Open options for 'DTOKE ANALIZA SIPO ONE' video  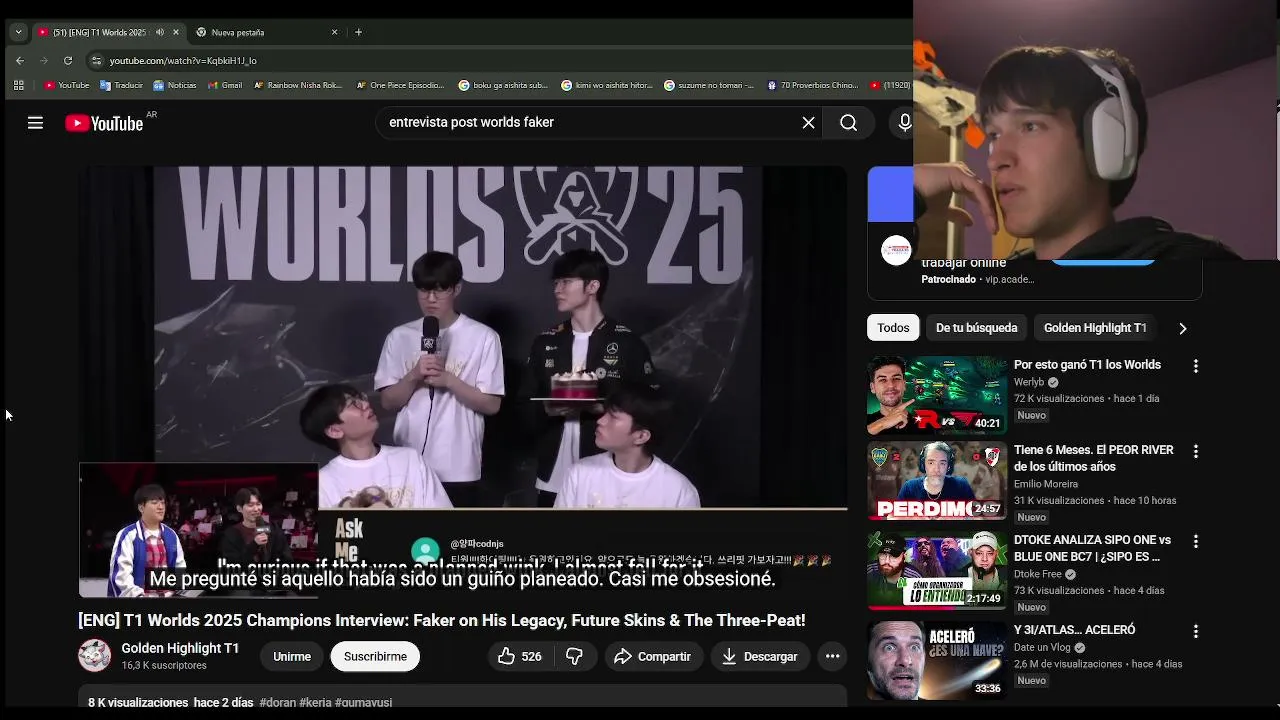pyautogui.click(x=1195, y=541)
